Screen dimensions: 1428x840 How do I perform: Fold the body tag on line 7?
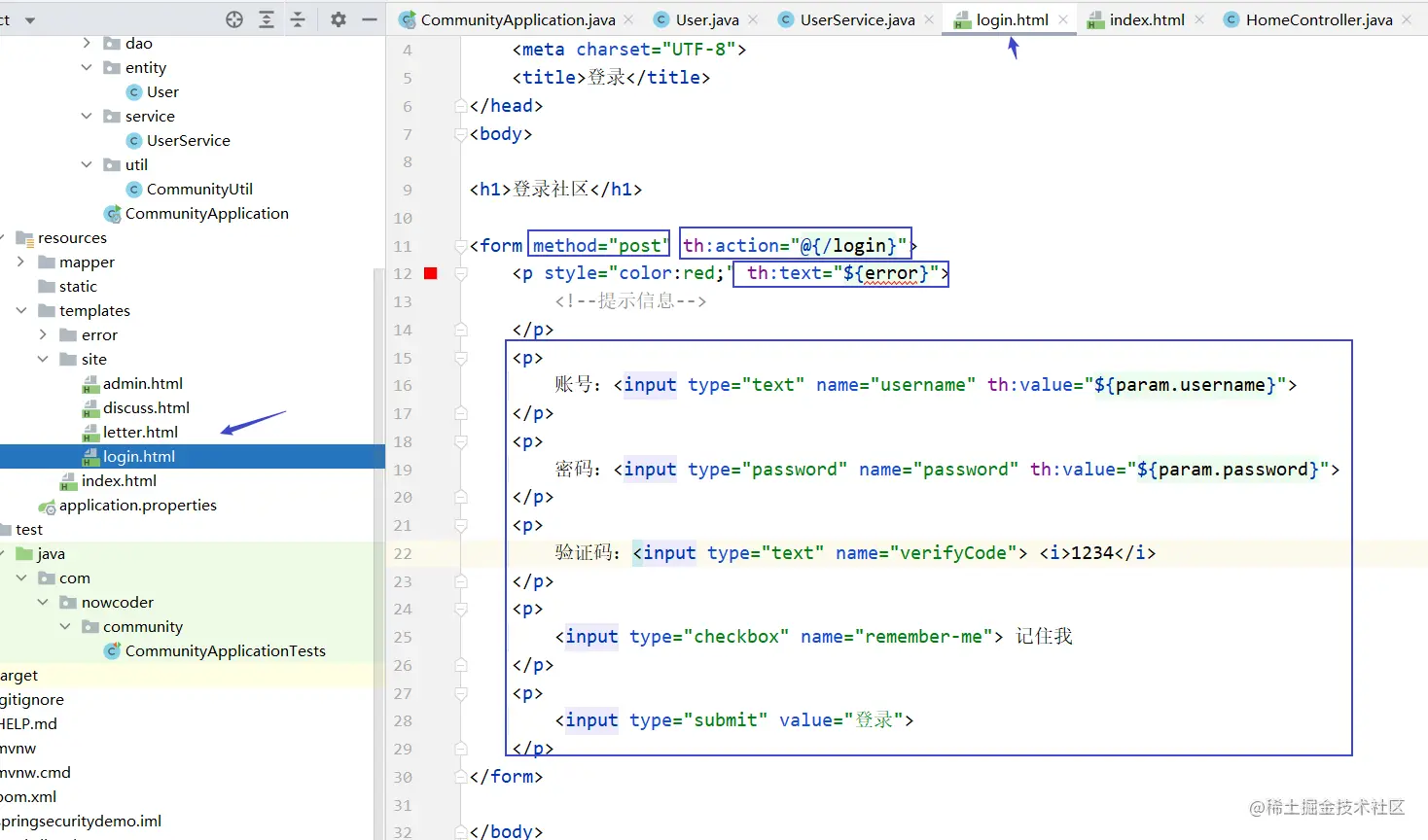pos(461,134)
